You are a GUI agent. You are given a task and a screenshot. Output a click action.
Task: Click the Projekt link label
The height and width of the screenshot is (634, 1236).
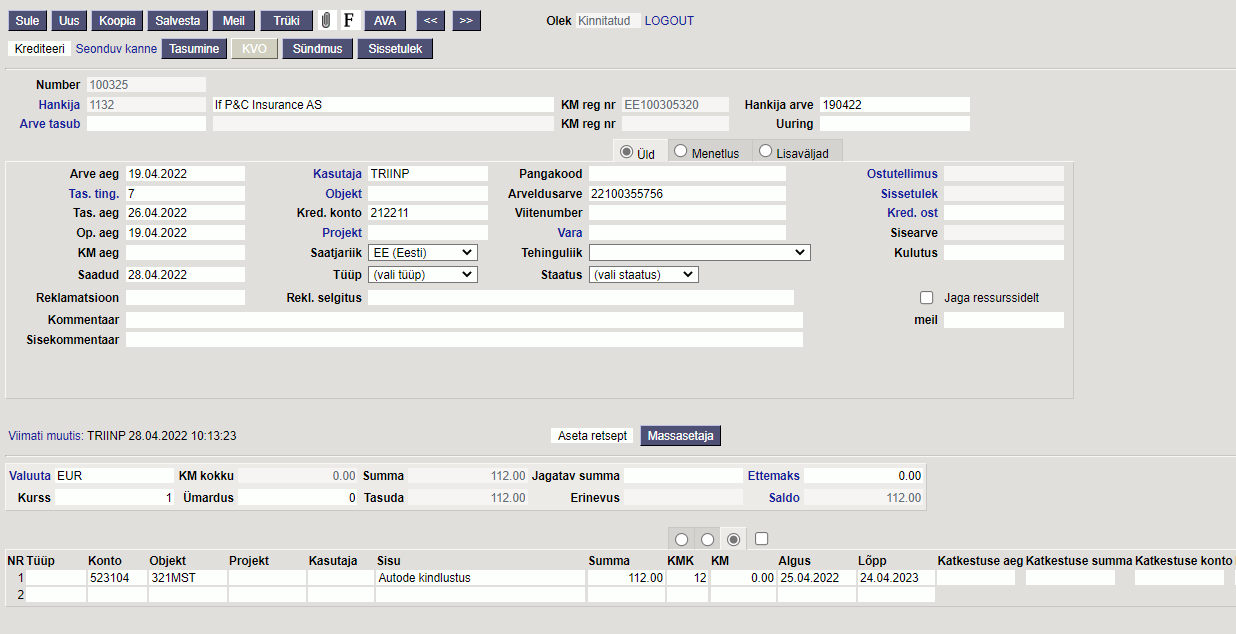pos(342,233)
